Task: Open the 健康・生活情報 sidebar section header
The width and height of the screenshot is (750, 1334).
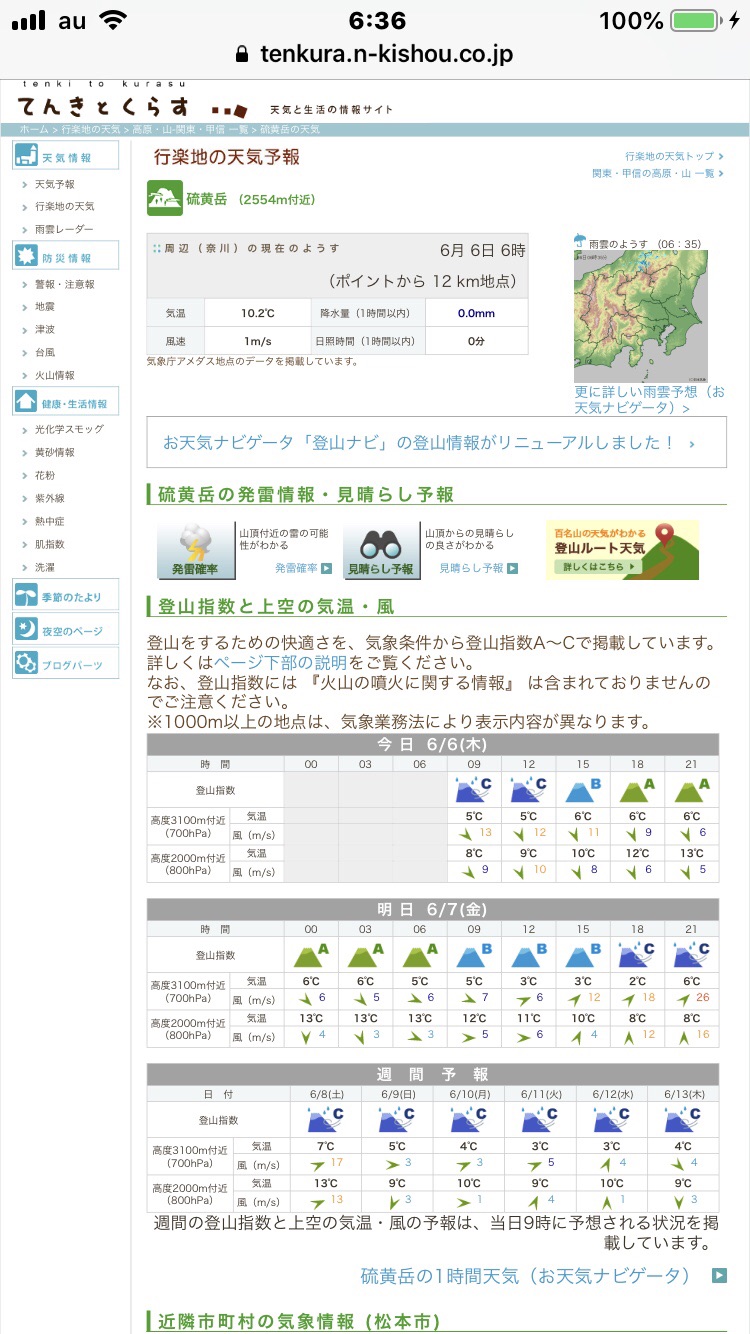Action: click(x=66, y=403)
